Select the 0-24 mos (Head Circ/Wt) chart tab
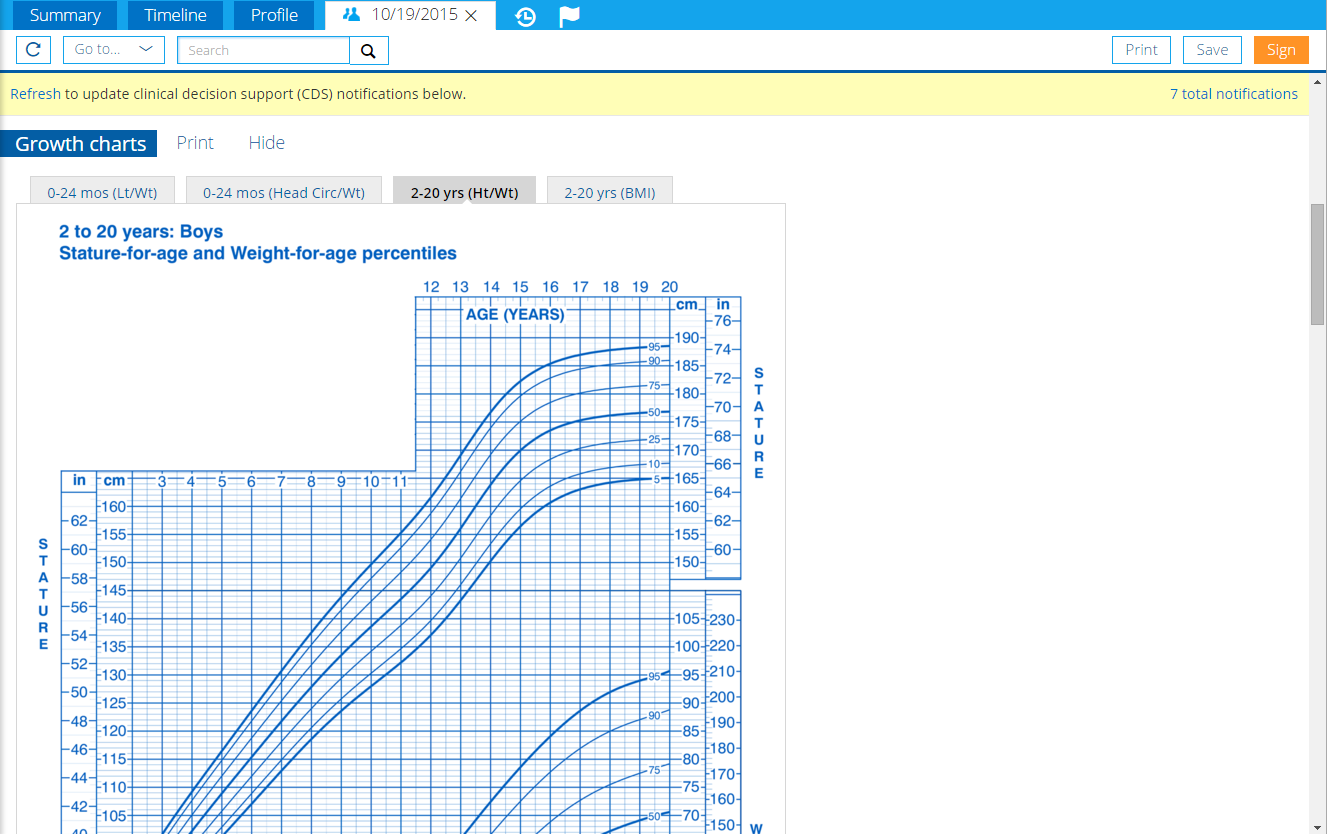 pyautogui.click(x=284, y=193)
